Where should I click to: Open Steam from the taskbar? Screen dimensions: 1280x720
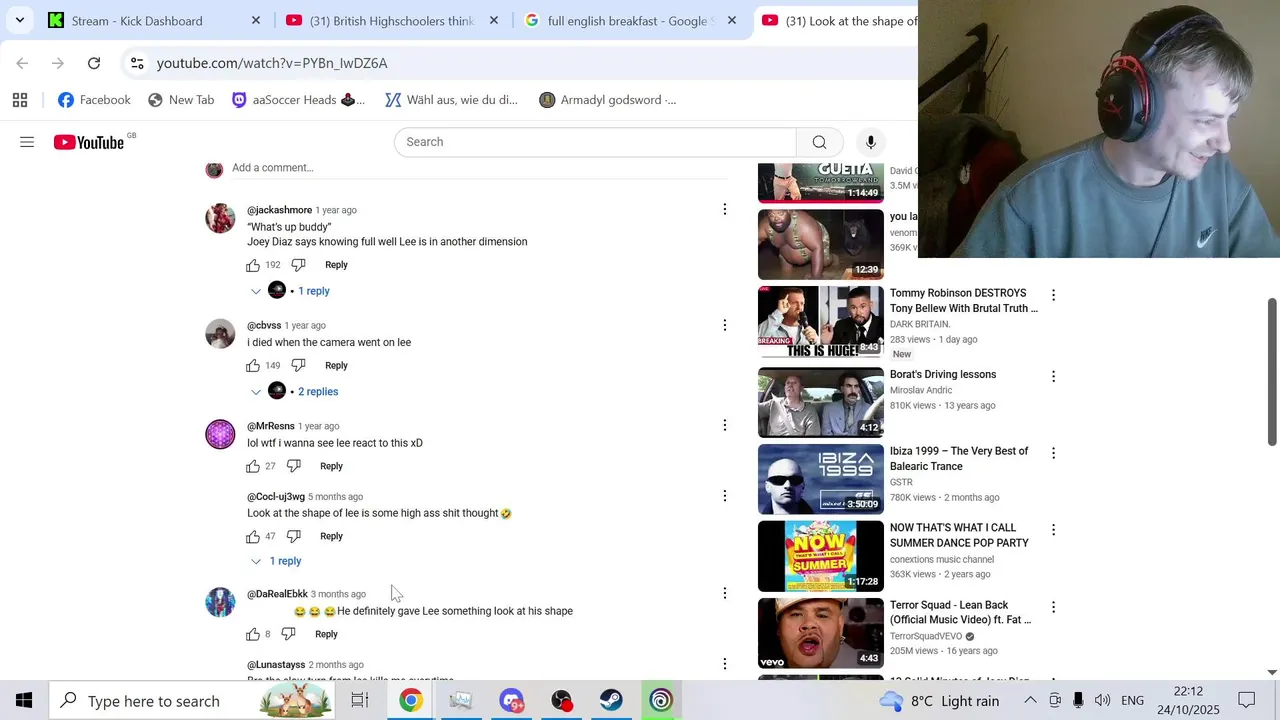(611, 701)
